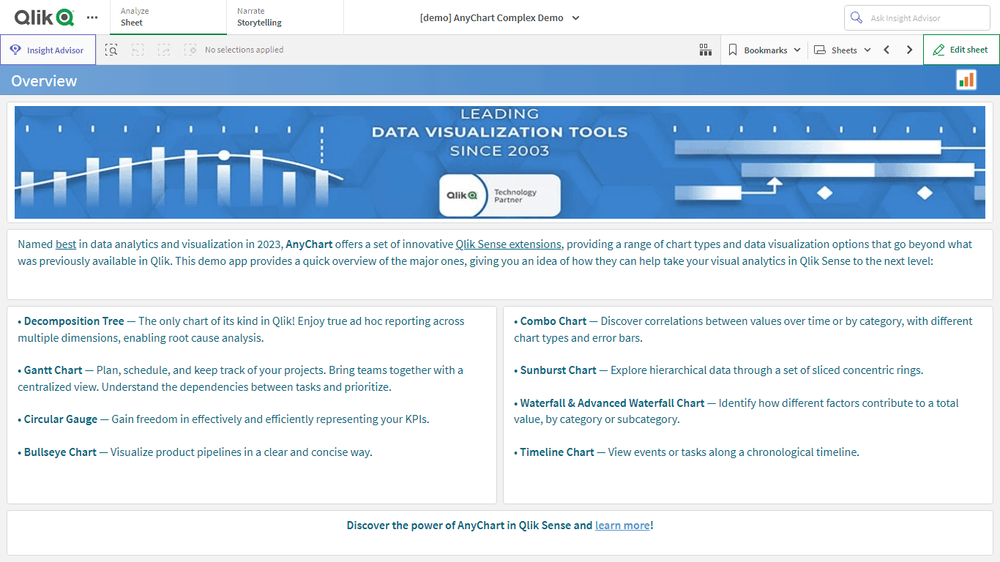This screenshot has height=562, width=1000.
Task: Switch to the Narrate Storytelling tab
Action: click(x=284, y=17)
